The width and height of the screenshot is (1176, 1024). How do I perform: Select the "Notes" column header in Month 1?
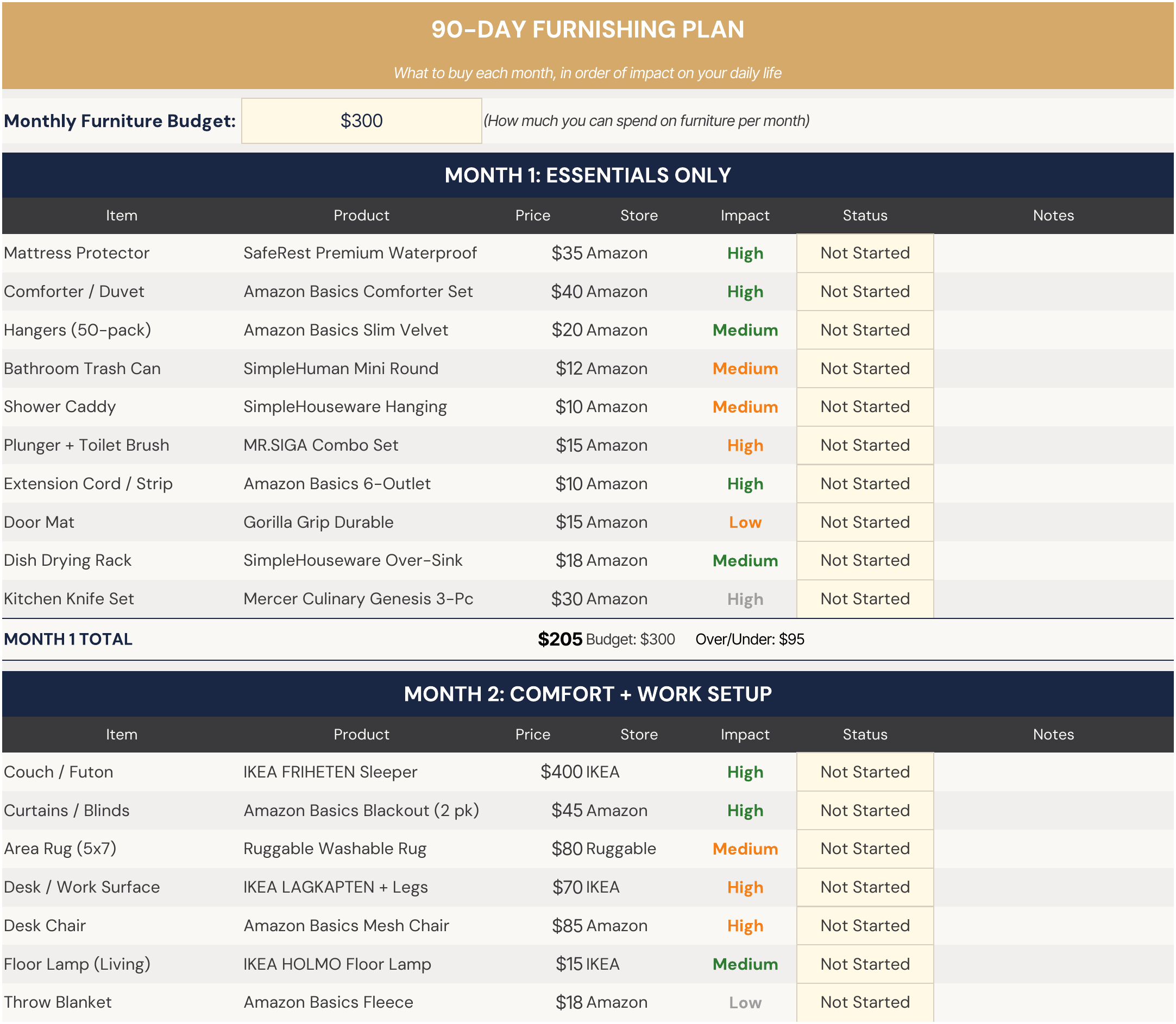click(x=1053, y=216)
